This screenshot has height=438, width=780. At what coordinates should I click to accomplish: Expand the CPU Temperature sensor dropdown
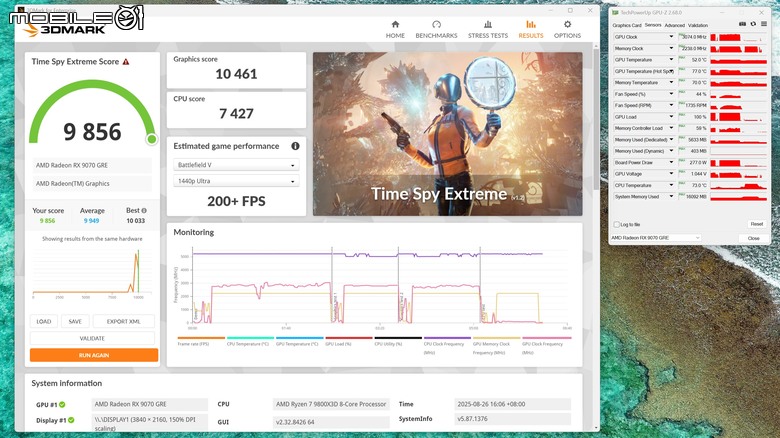pyautogui.click(x=671, y=185)
